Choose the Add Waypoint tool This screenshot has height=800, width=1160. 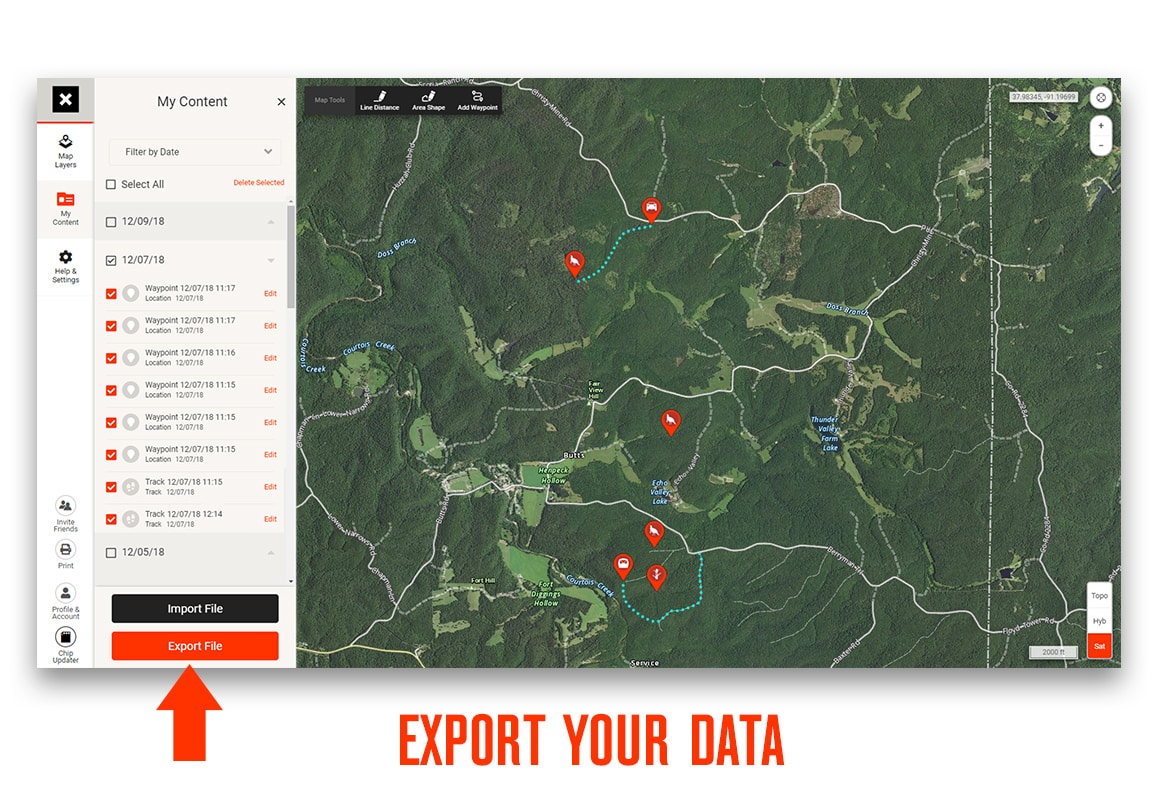coord(477,100)
